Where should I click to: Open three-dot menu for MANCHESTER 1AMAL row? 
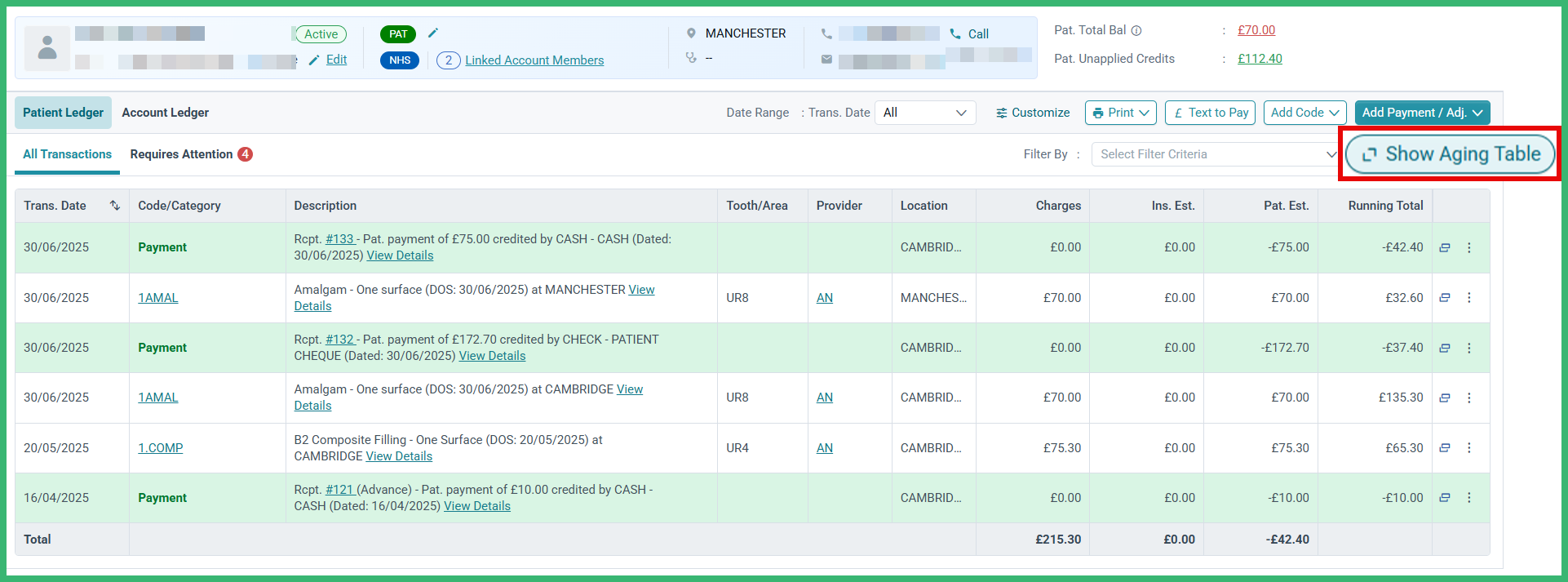(x=1469, y=298)
